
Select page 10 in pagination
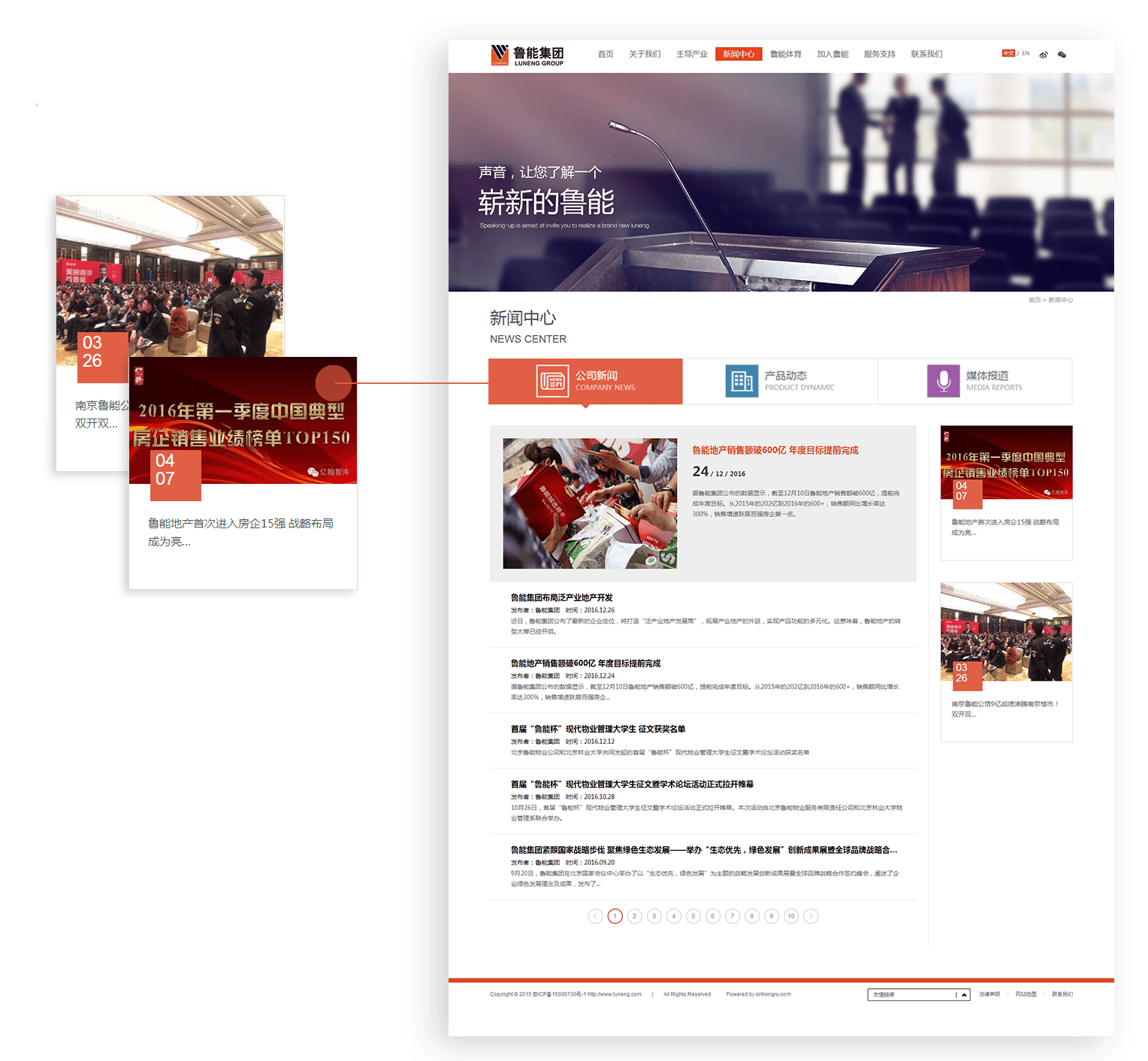(791, 916)
